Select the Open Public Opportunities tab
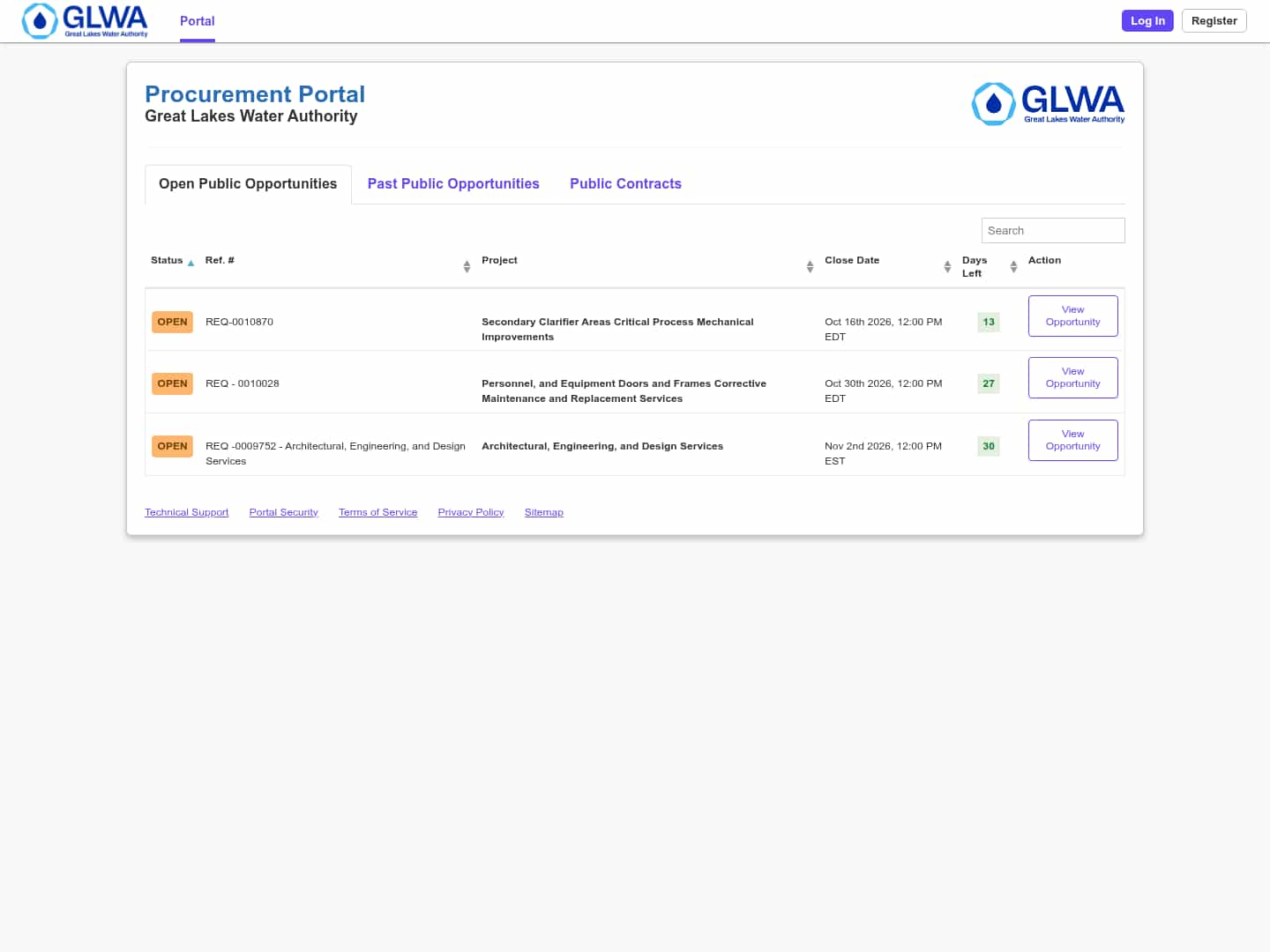 point(248,183)
